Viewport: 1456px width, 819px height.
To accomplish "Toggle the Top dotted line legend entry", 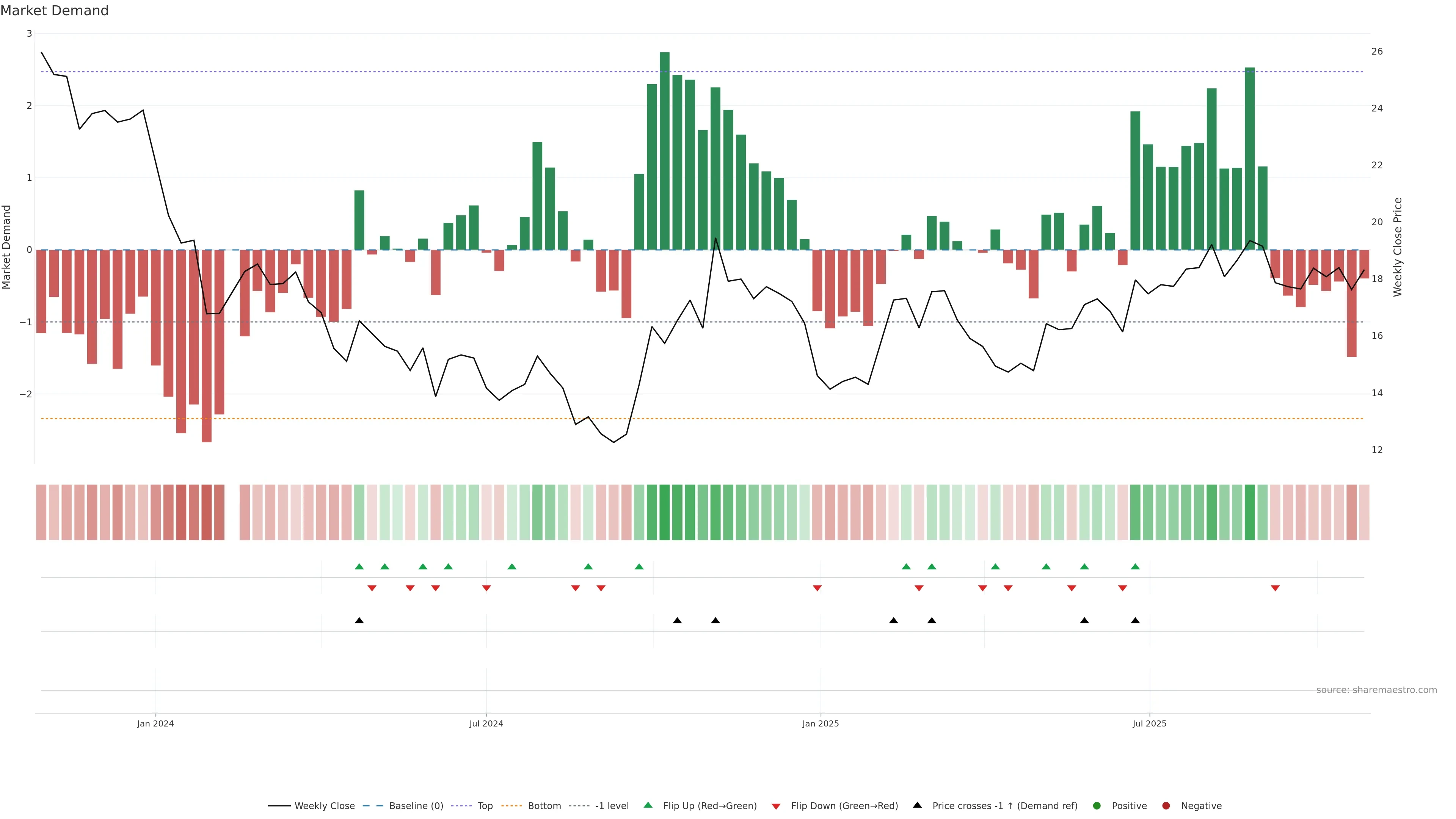I will click(x=485, y=806).
